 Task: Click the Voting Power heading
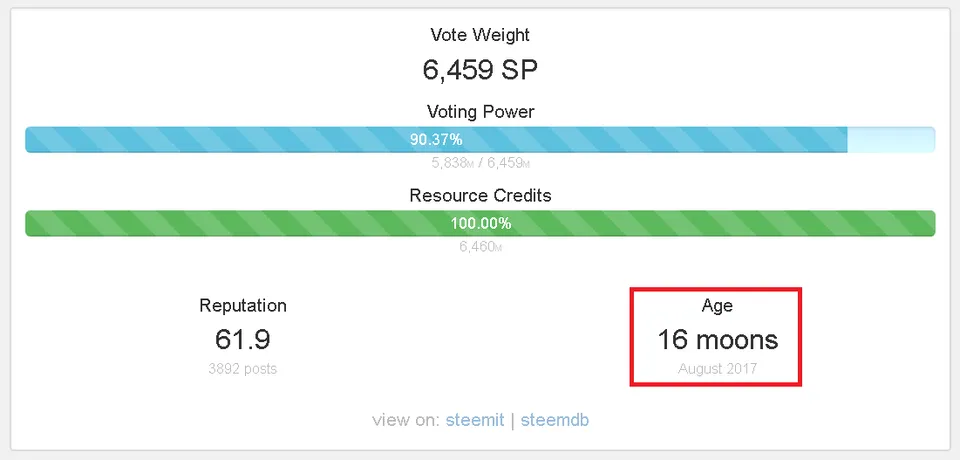(480, 112)
